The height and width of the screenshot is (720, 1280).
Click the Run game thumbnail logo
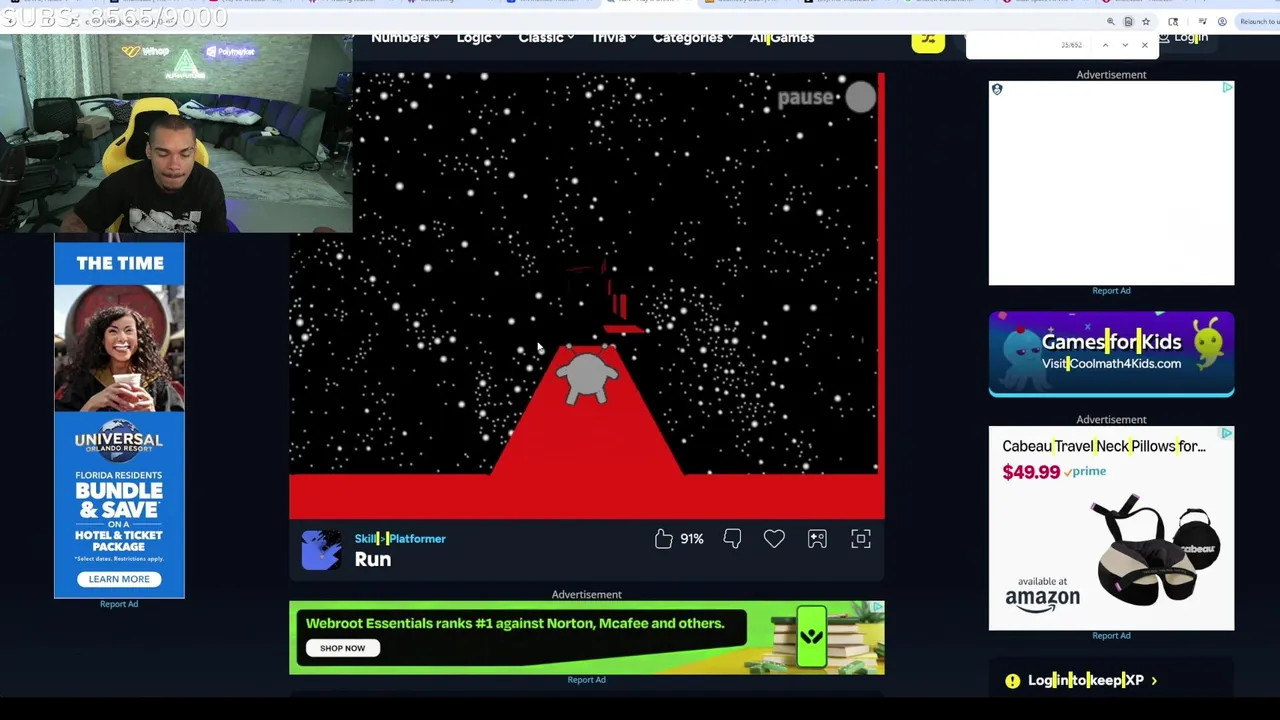click(x=322, y=550)
